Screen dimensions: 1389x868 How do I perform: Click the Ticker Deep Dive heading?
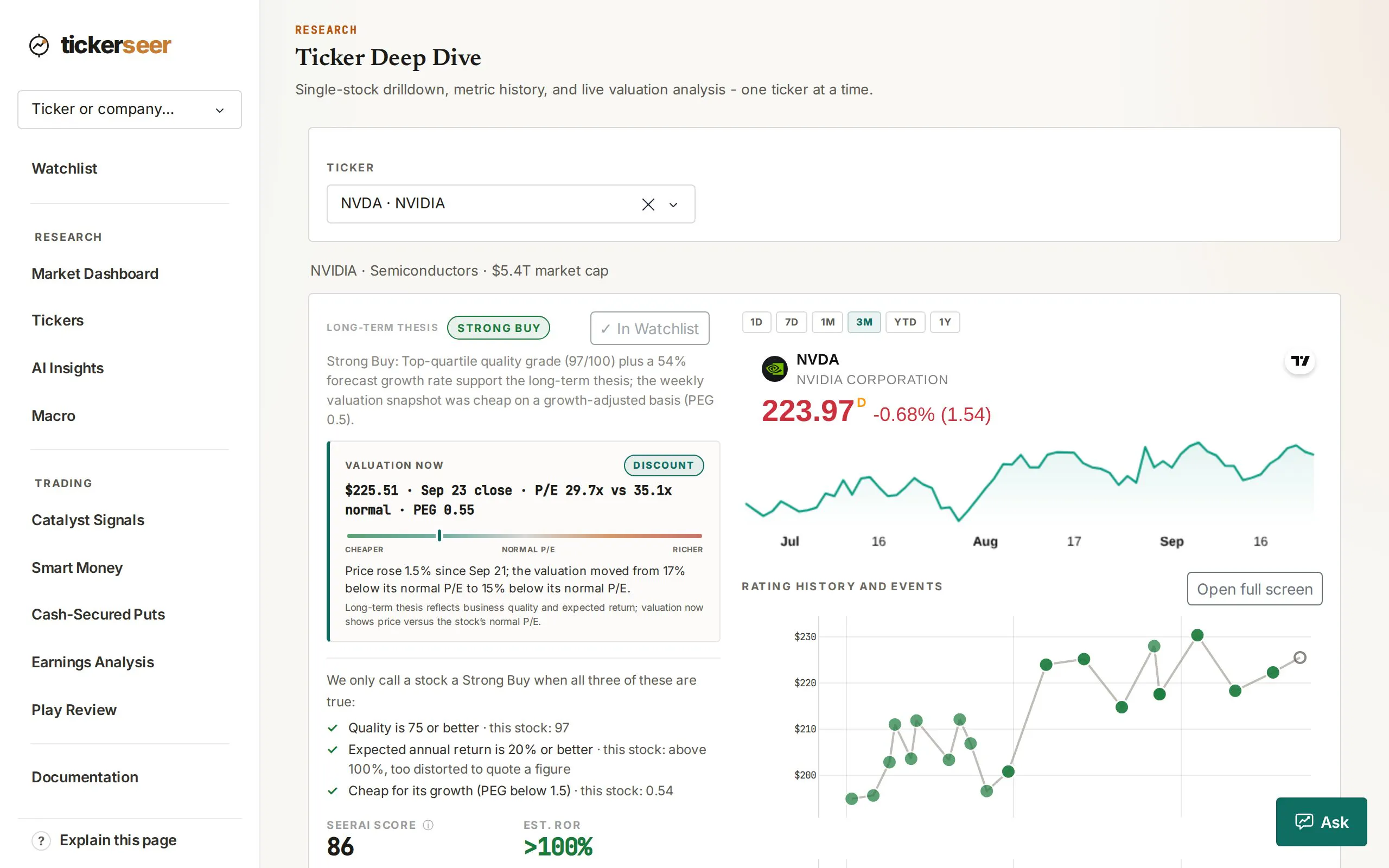click(x=388, y=58)
